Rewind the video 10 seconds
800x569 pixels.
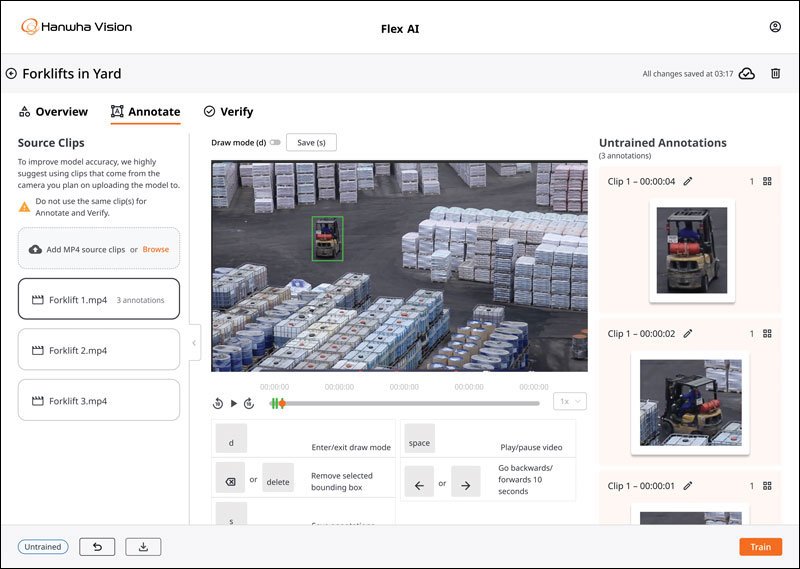(218, 403)
